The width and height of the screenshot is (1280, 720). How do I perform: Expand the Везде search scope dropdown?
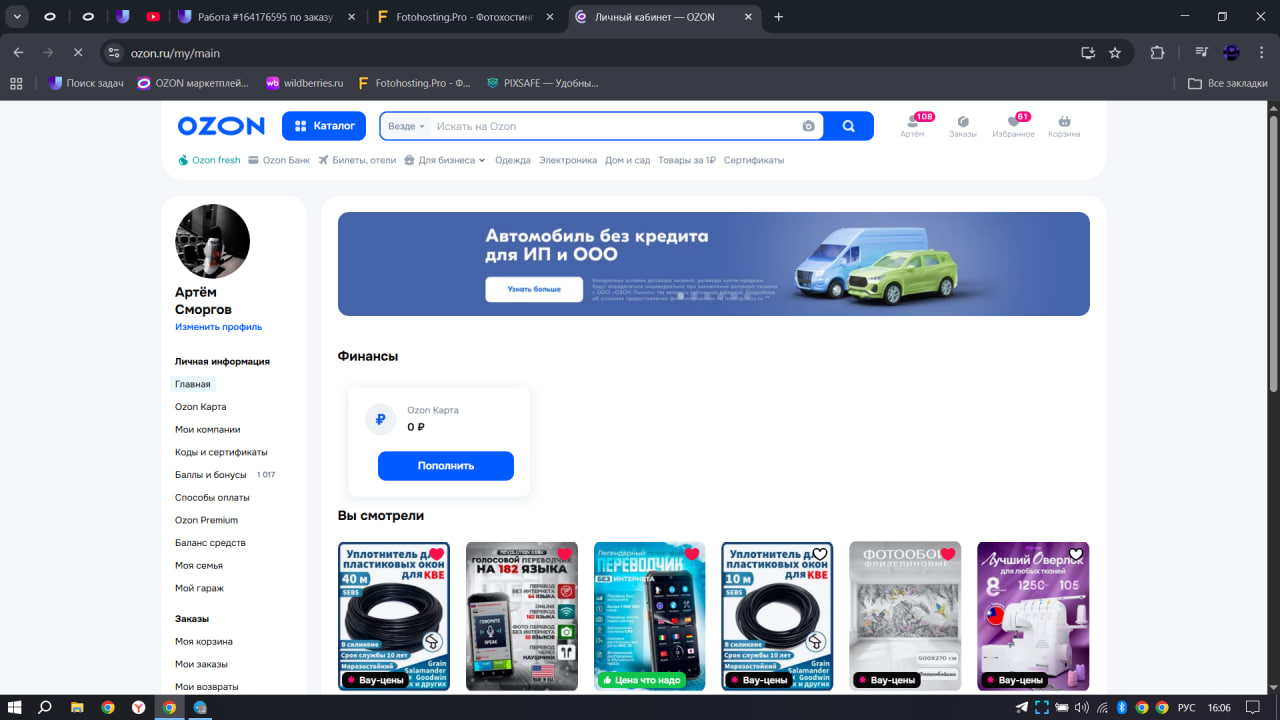click(406, 126)
